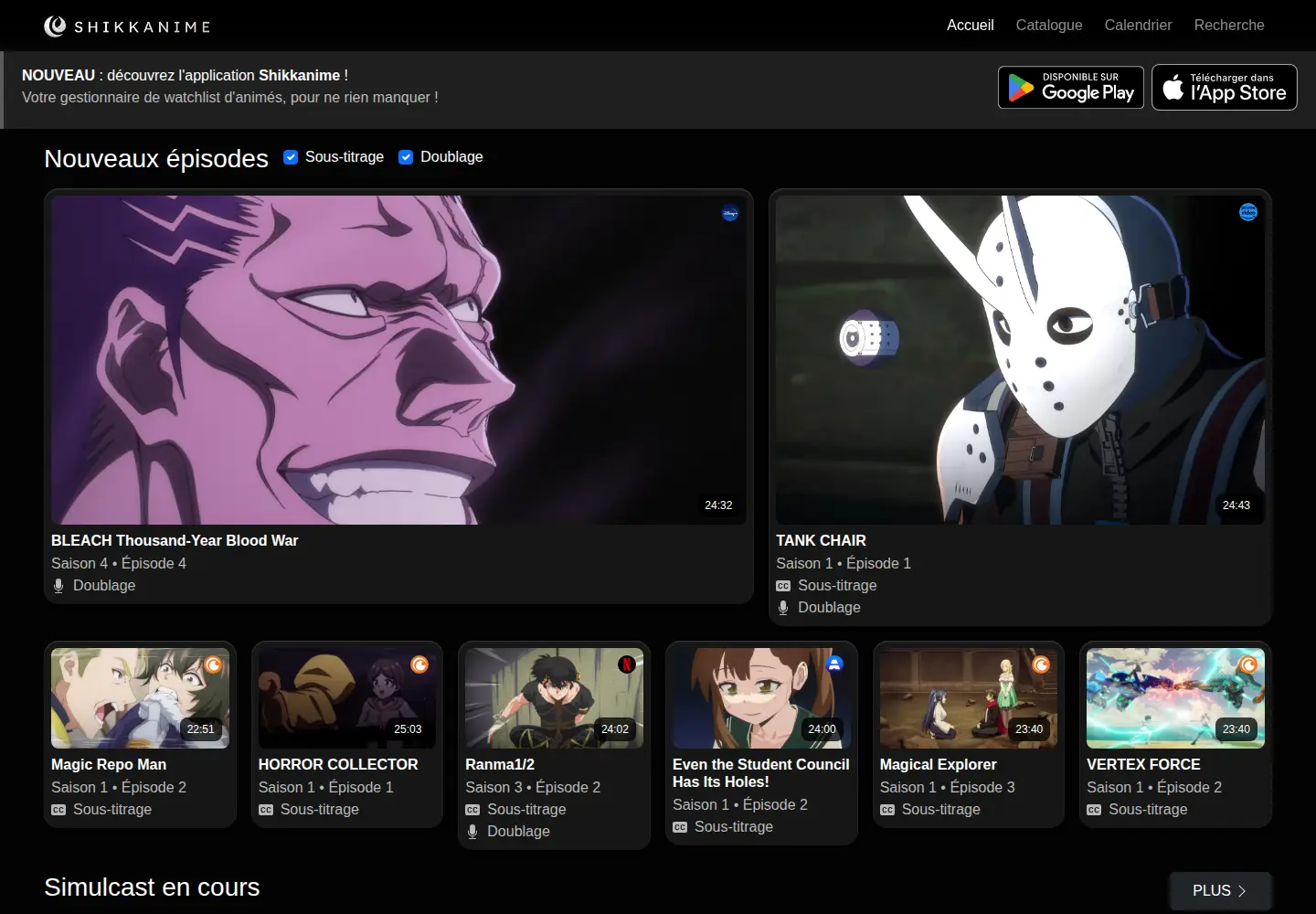Expand more simulcasts with the PLUS button
The image size is (1316, 914).
click(1220, 890)
